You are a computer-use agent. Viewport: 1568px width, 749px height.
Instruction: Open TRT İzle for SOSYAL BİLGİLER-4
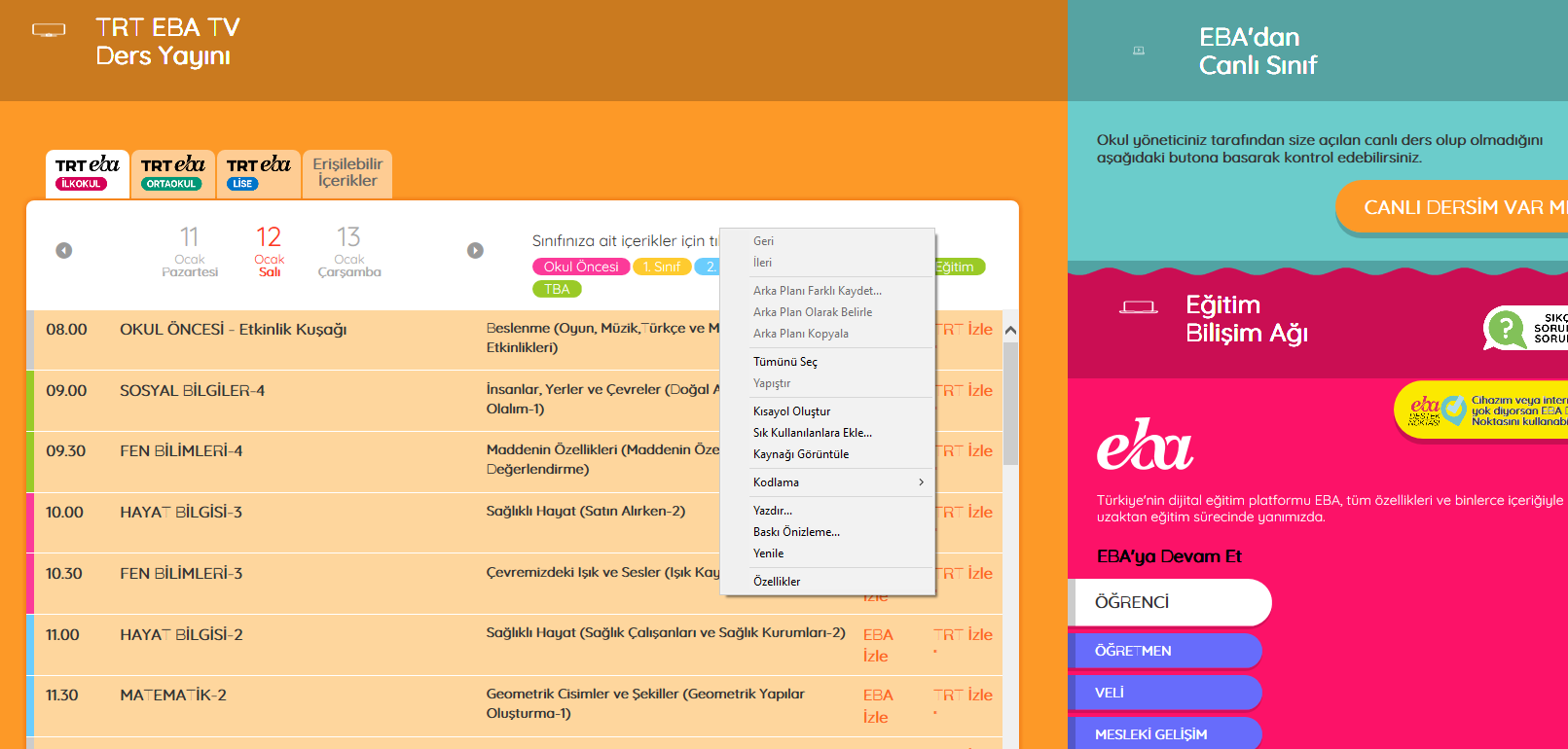965,391
